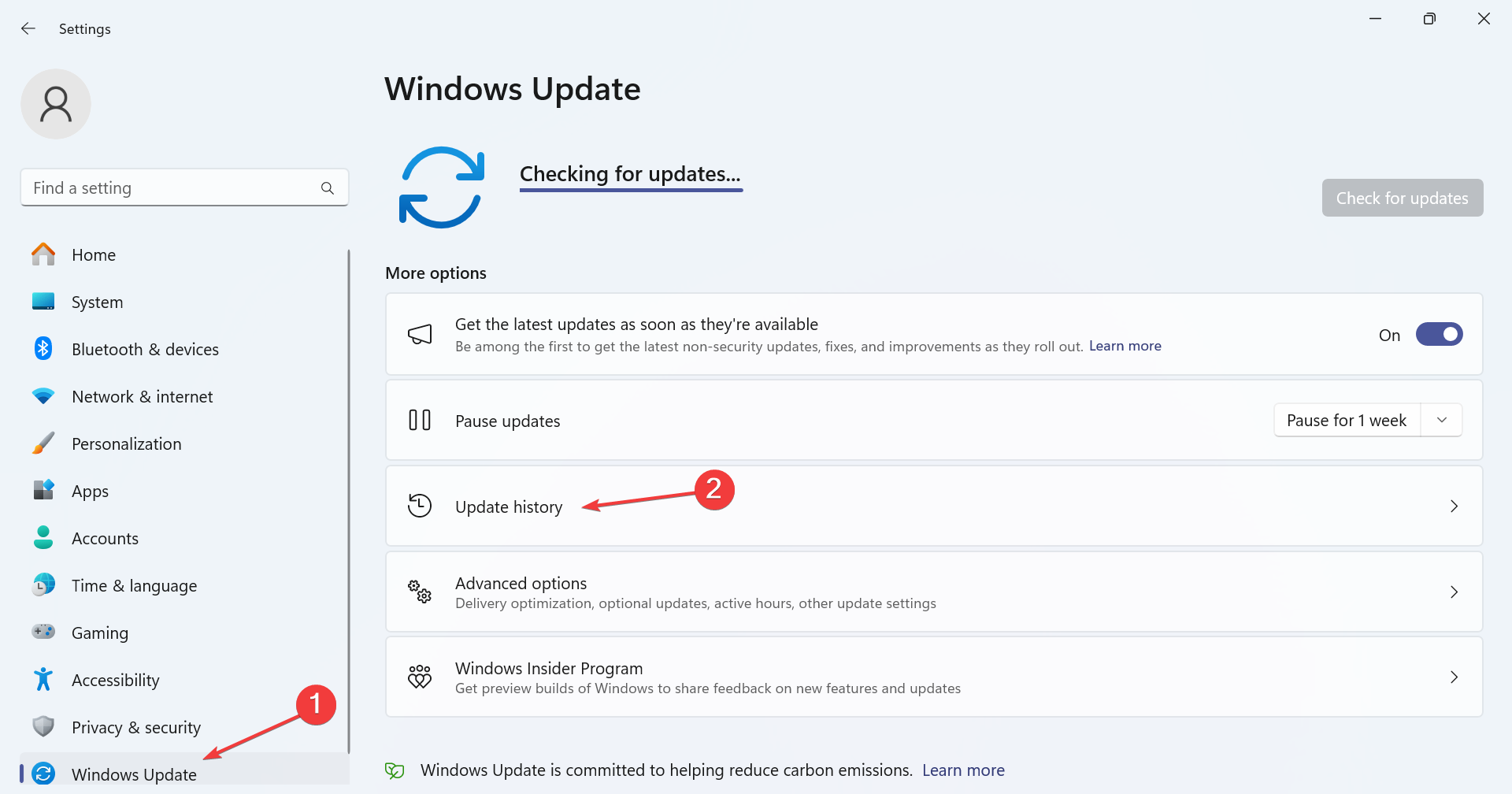This screenshot has height=794, width=1512.
Task: Click the checking for updates progress bar
Action: (x=631, y=190)
